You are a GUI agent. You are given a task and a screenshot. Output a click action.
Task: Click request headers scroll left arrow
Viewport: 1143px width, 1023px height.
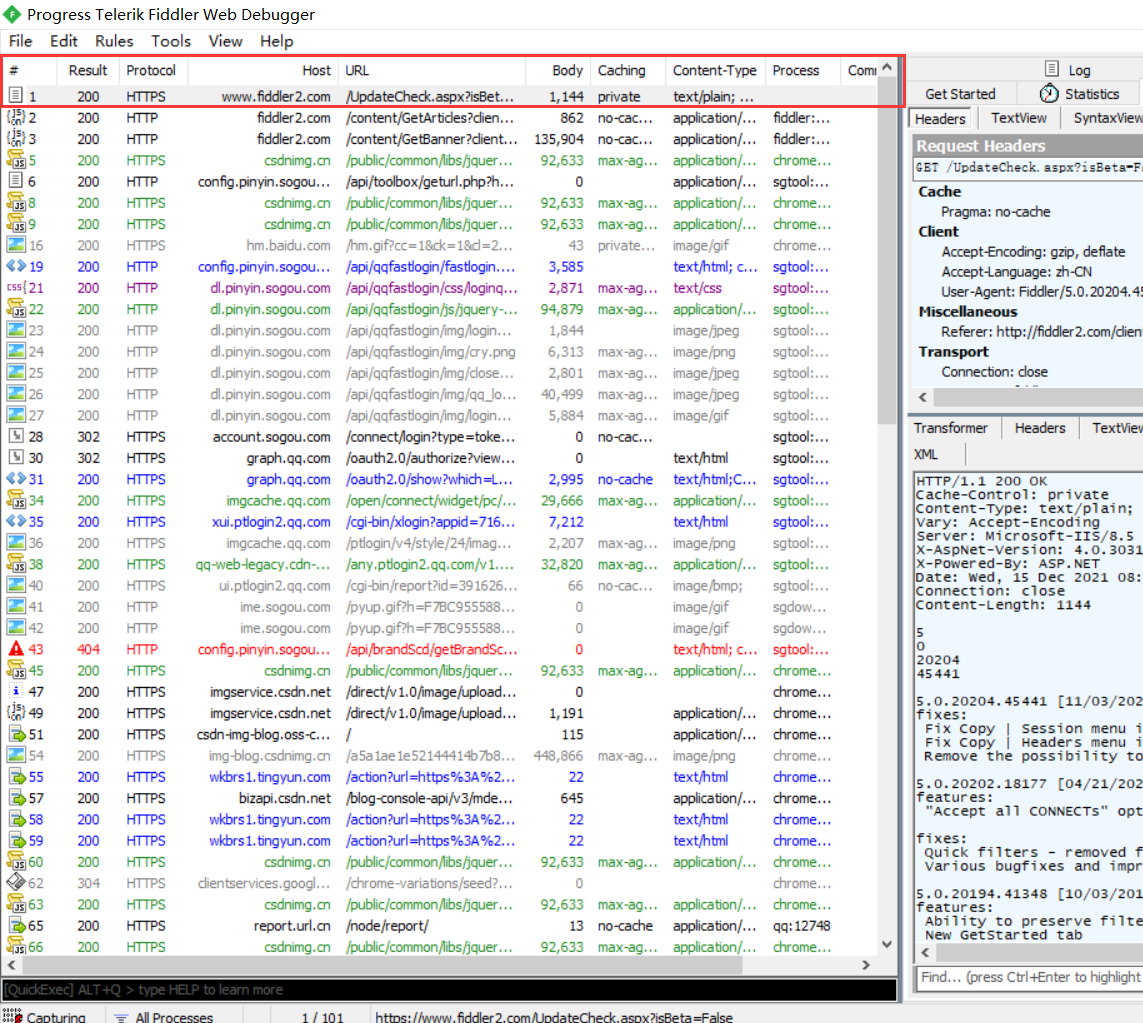click(923, 397)
